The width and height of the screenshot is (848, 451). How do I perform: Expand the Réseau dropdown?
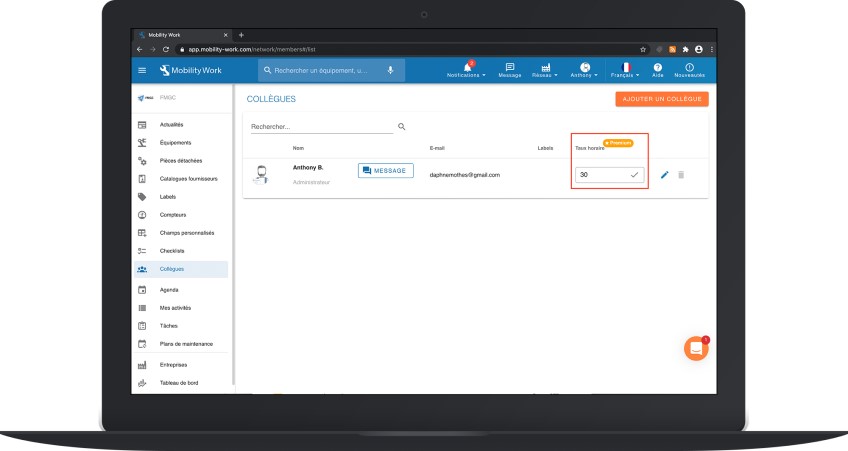[x=545, y=70]
